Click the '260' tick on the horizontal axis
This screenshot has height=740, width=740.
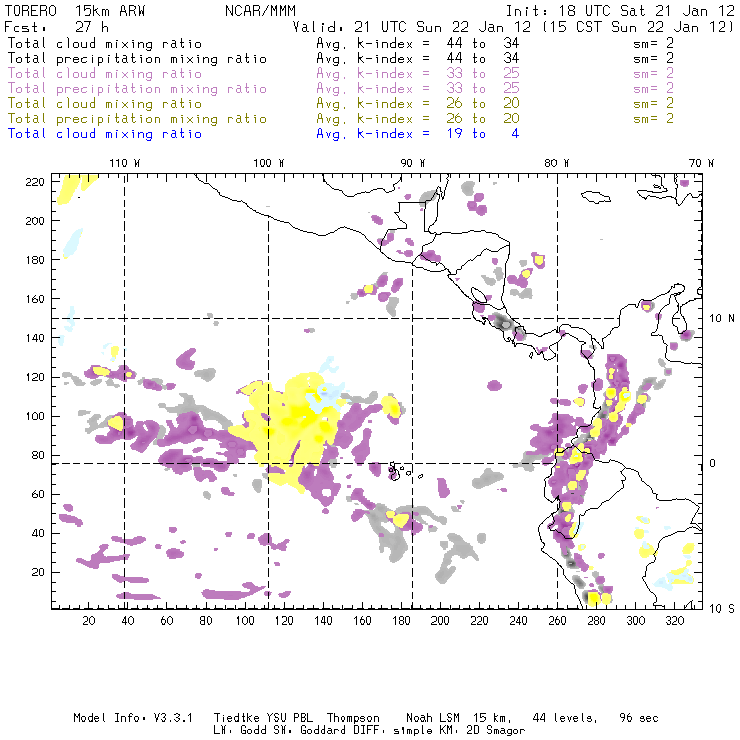pos(557,621)
